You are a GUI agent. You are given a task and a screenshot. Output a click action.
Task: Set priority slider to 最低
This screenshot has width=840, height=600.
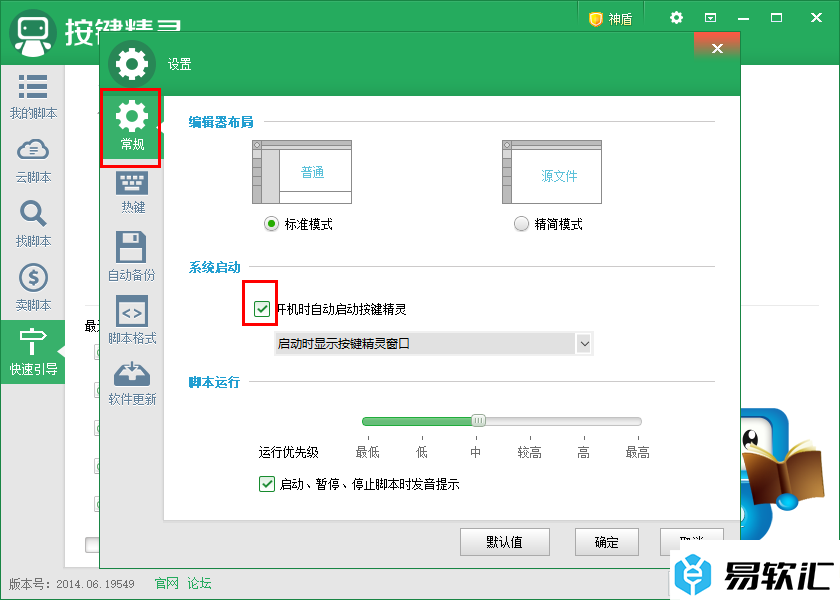tap(368, 422)
